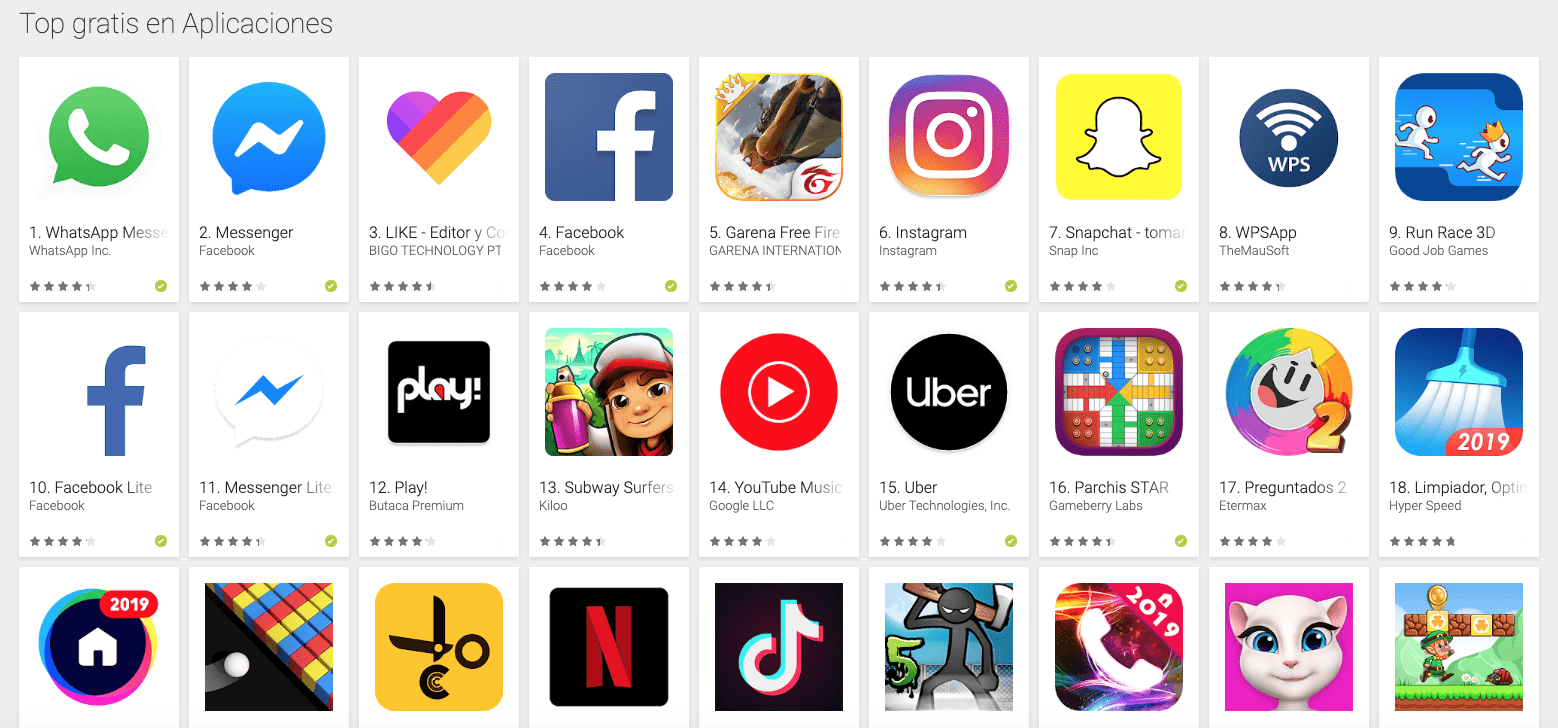1558x728 pixels.
Task: Click the Preguntados 2 title
Action: [1282, 487]
